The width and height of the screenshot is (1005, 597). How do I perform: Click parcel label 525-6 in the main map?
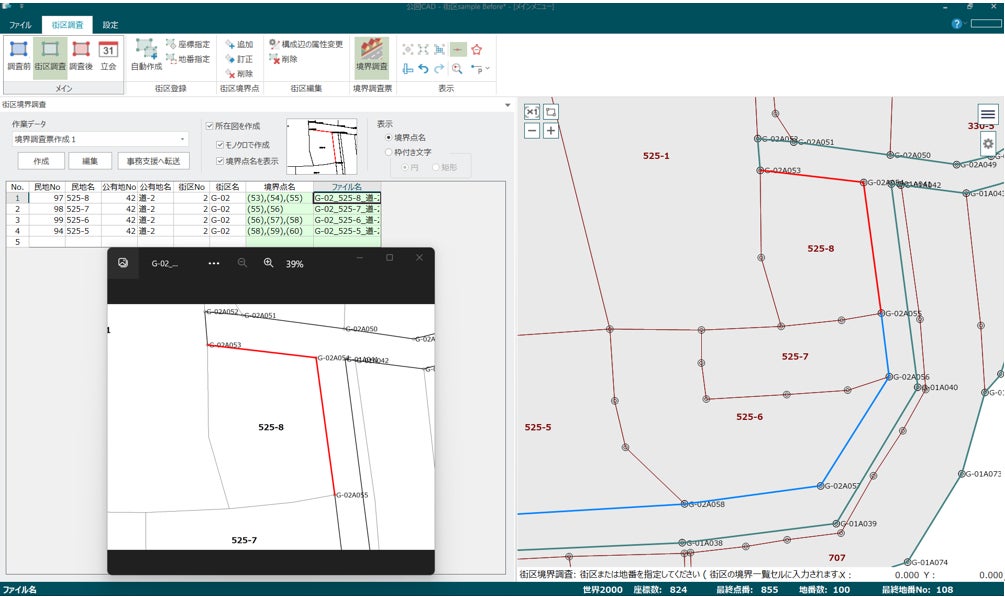click(x=749, y=417)
